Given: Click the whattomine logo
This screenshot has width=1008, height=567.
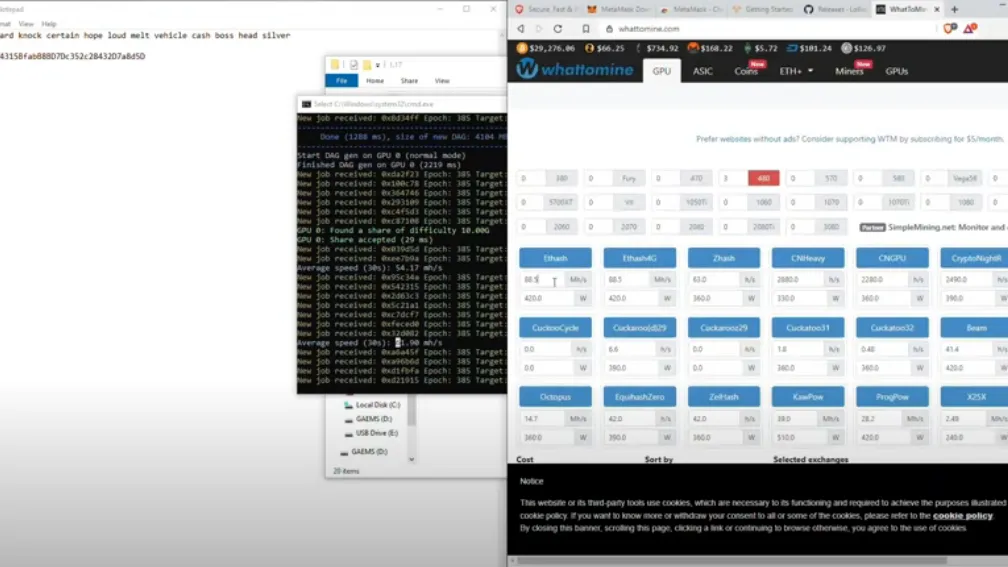Looking at the screenshot, I should (575, 69).
